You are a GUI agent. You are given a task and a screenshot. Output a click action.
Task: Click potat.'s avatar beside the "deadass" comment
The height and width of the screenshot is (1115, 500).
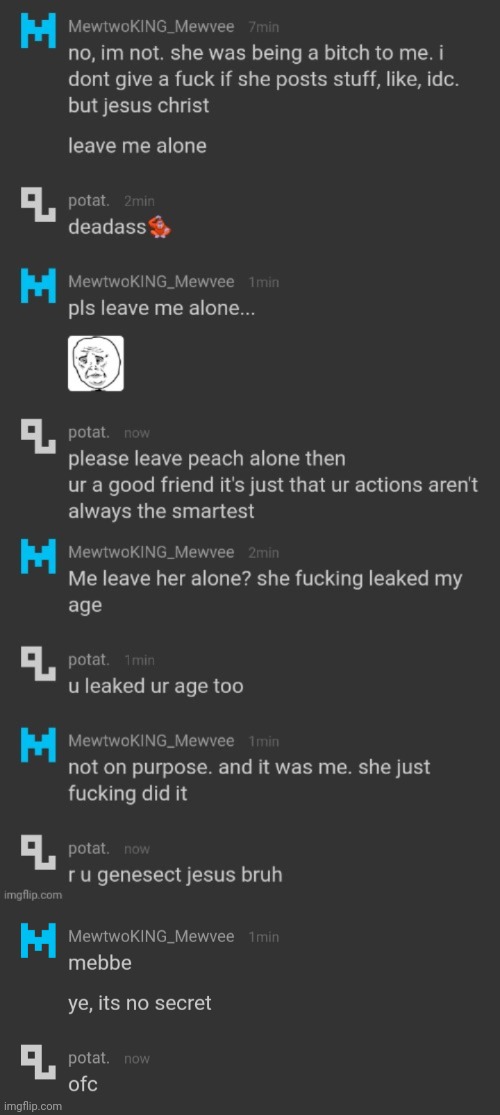[x=38, y=206]
